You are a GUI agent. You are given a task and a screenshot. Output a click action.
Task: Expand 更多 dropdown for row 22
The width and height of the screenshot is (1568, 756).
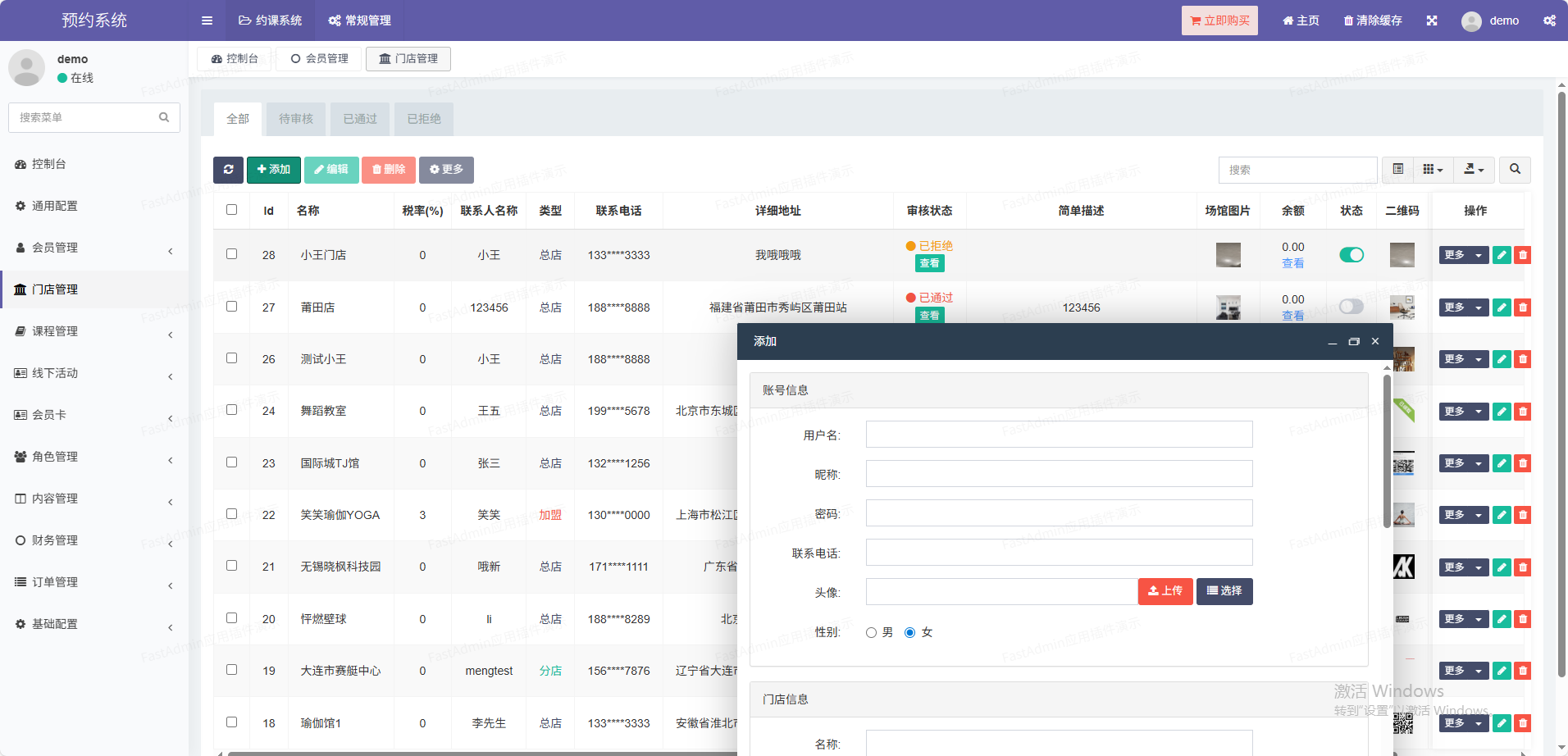[x=1463, y=515]
